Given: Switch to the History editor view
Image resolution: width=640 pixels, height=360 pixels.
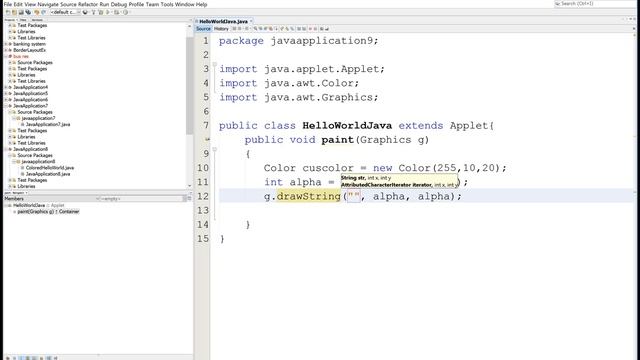Looking at the screenshot, I should pyautogui.click(x=221, y=29).
